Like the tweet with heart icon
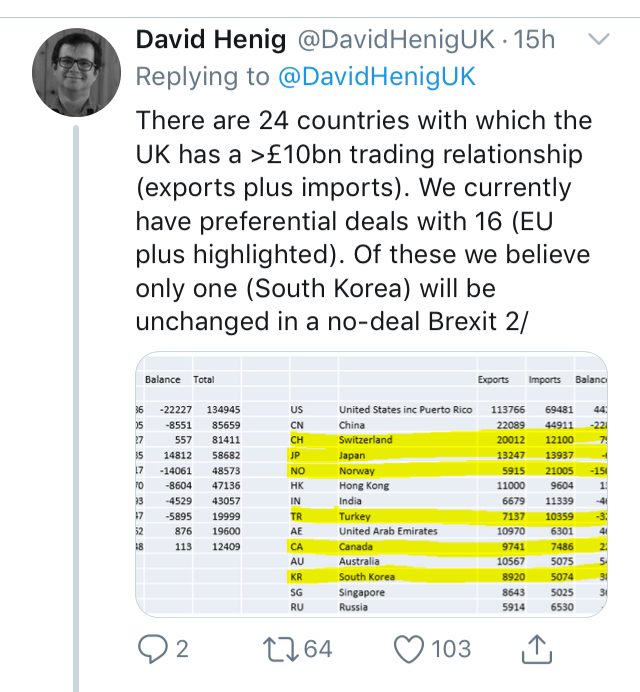The image size is (640, 692). (x=408, y=649)
